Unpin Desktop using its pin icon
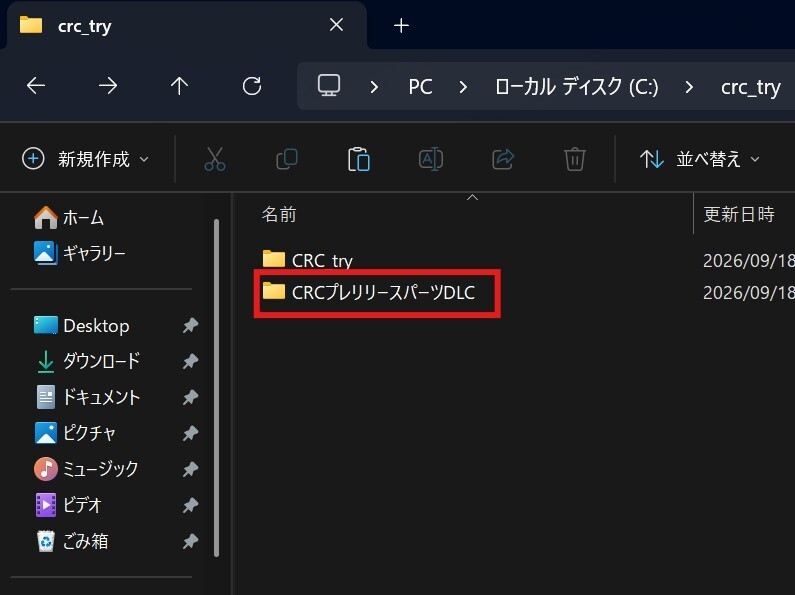The height and width of the screenshot is (595, 795). tap(190, 325)
